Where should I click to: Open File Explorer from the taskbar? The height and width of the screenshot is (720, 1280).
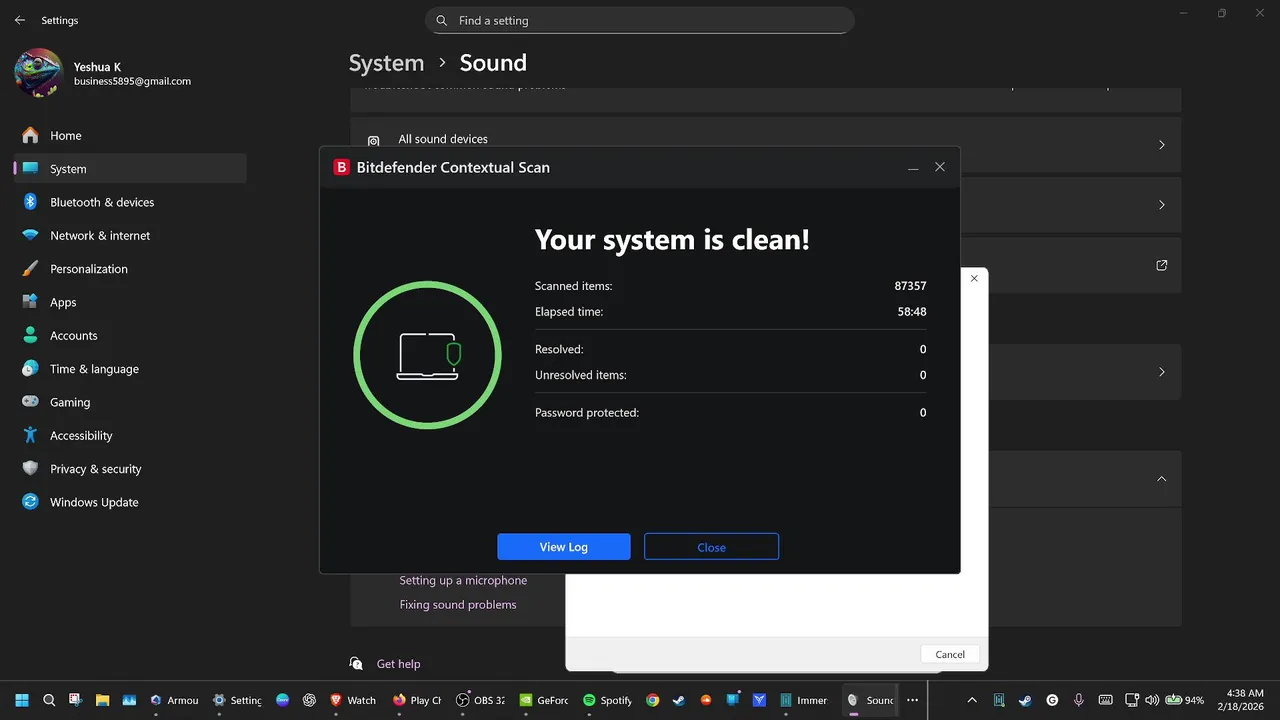tap(102, 700)
